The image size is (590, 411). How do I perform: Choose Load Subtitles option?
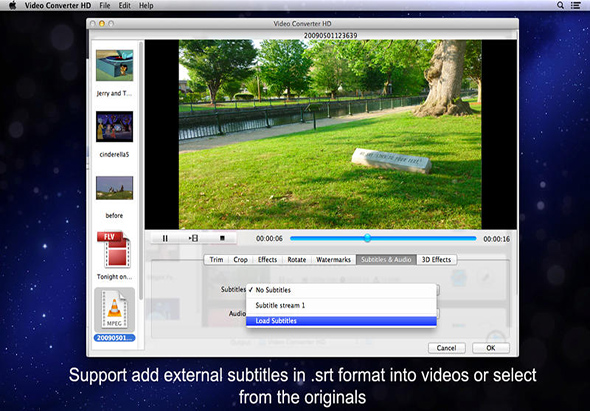point(341,321)
